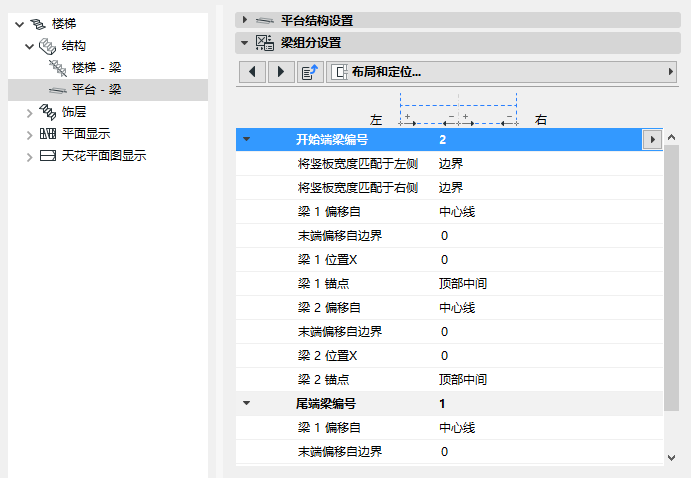Click the 梁组分设置 panel icon

pyautogui.click(x=265, y=43)
